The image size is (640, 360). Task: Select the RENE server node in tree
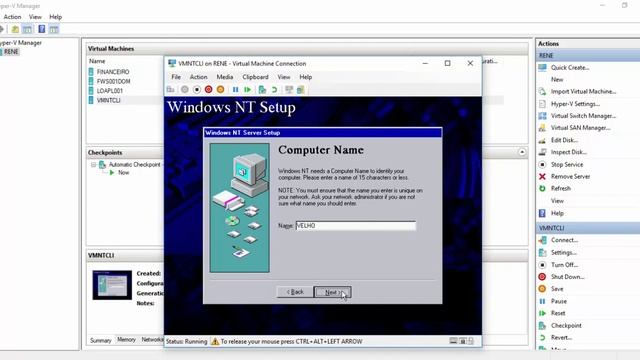coord(11,52)
